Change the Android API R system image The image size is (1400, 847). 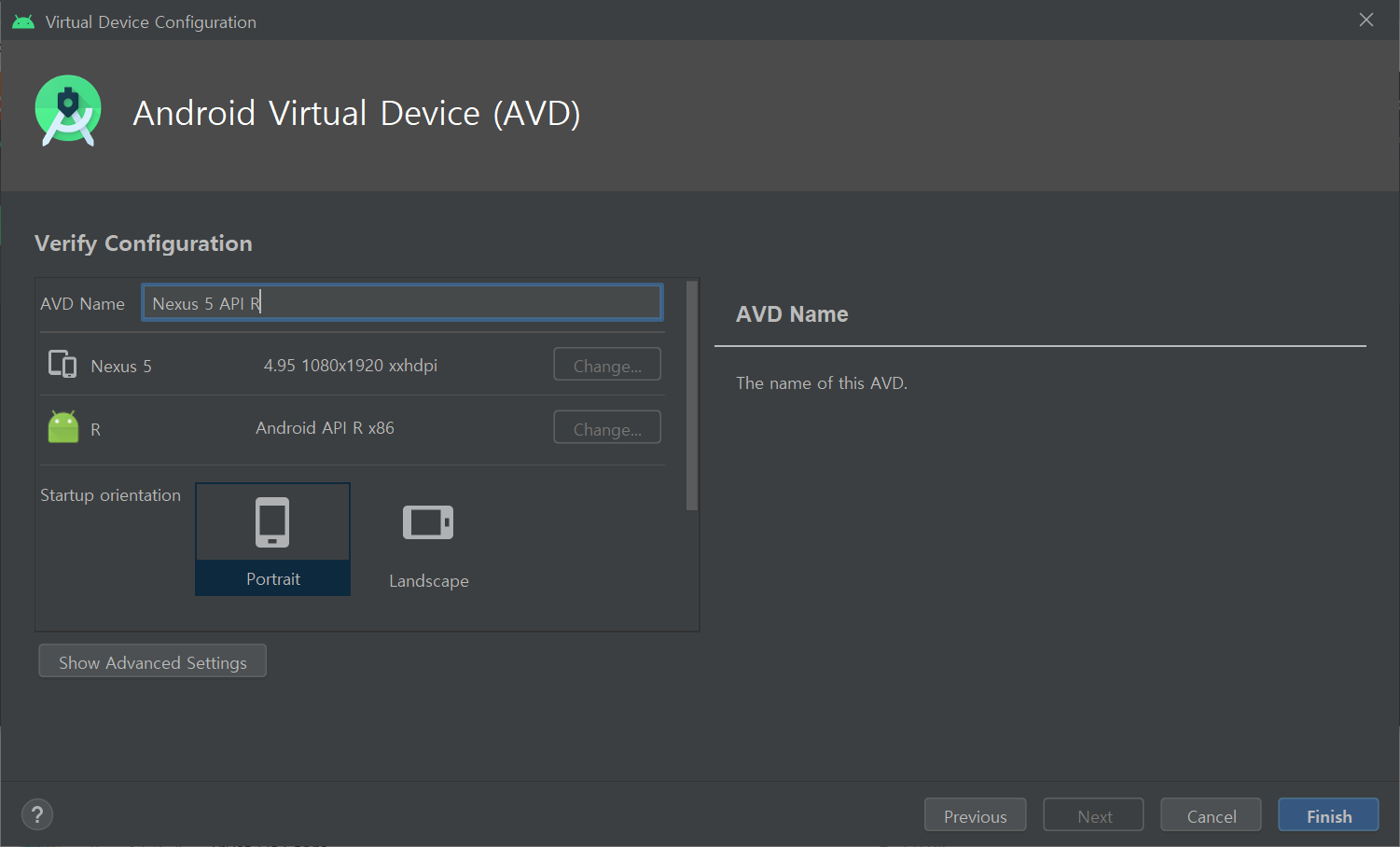(607, 428)
